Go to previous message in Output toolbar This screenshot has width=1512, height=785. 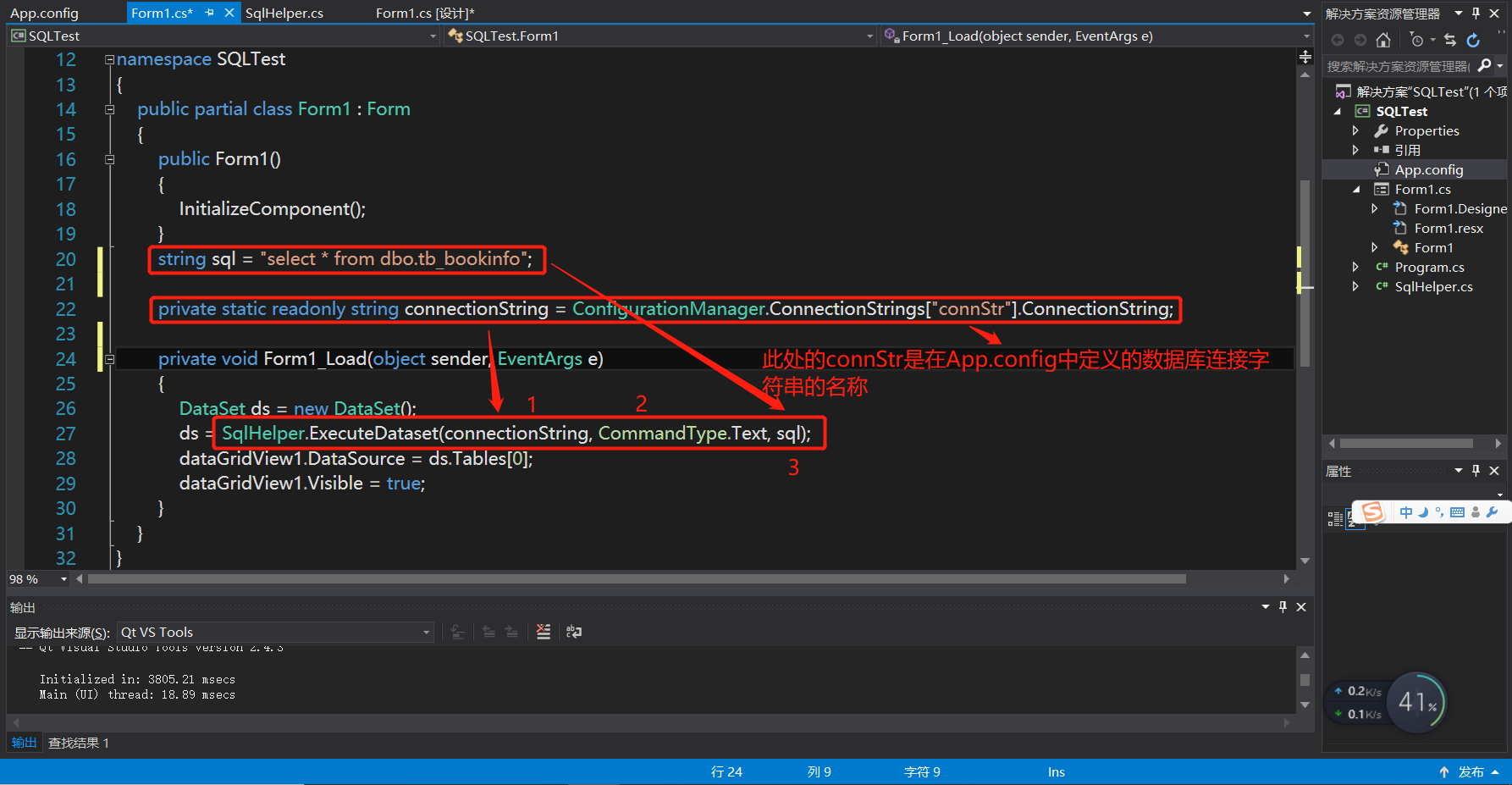coord(488,632)
